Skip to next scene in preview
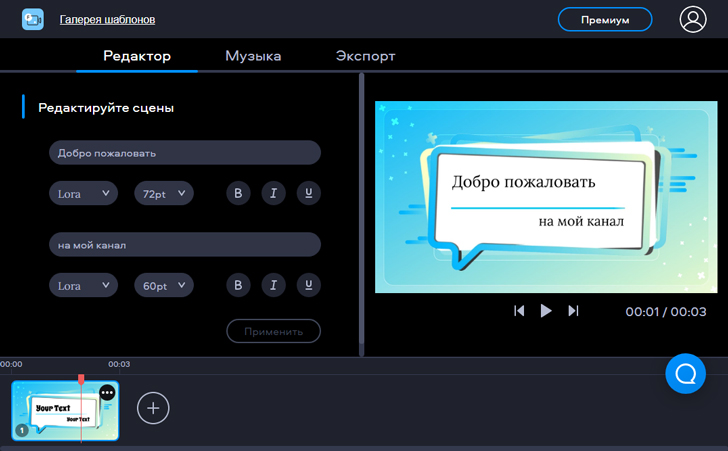728x451 pixels. [x=573, y=311]
